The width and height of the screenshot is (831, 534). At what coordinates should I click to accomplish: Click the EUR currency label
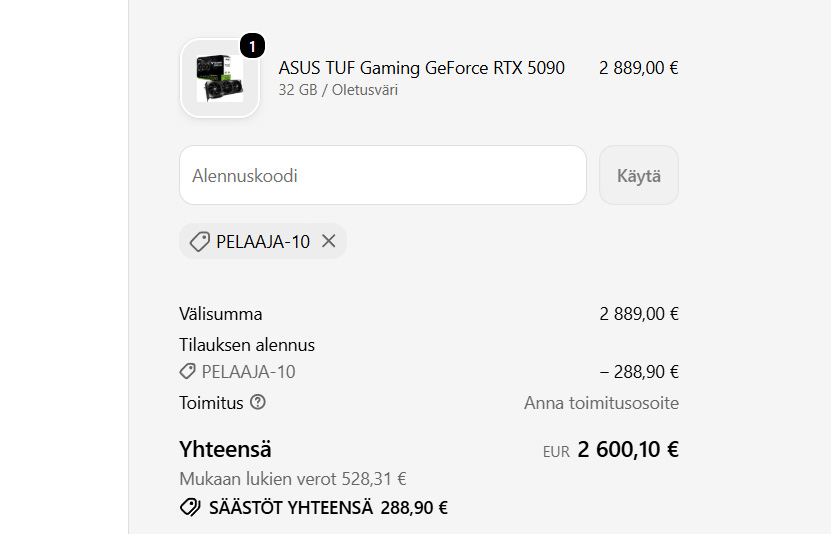(556, 452)
